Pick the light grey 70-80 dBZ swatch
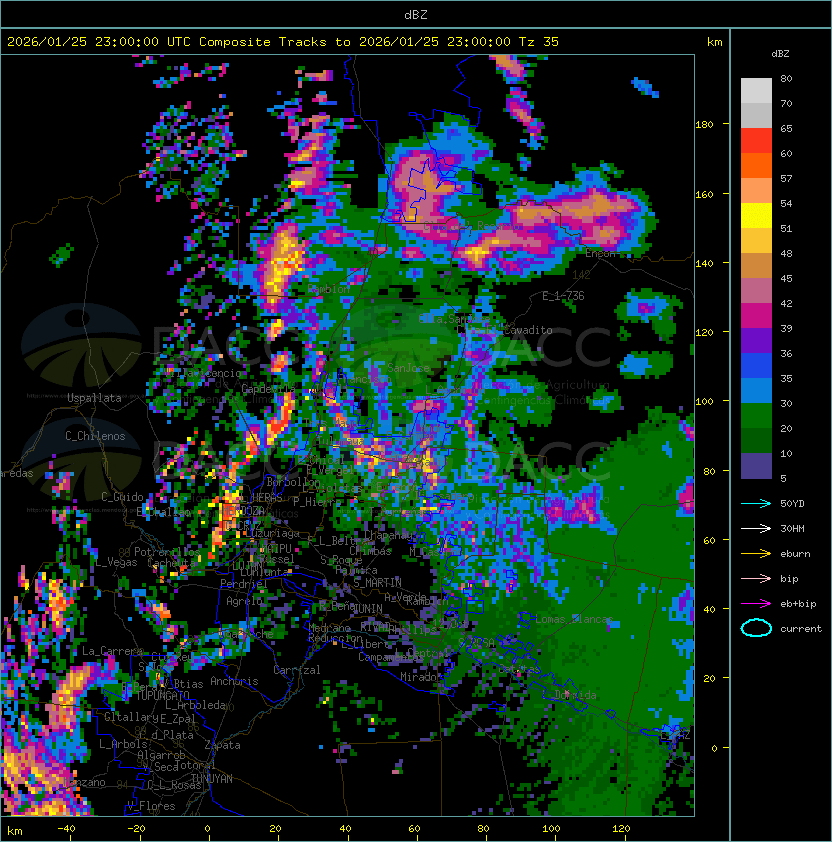 point(756,91)
